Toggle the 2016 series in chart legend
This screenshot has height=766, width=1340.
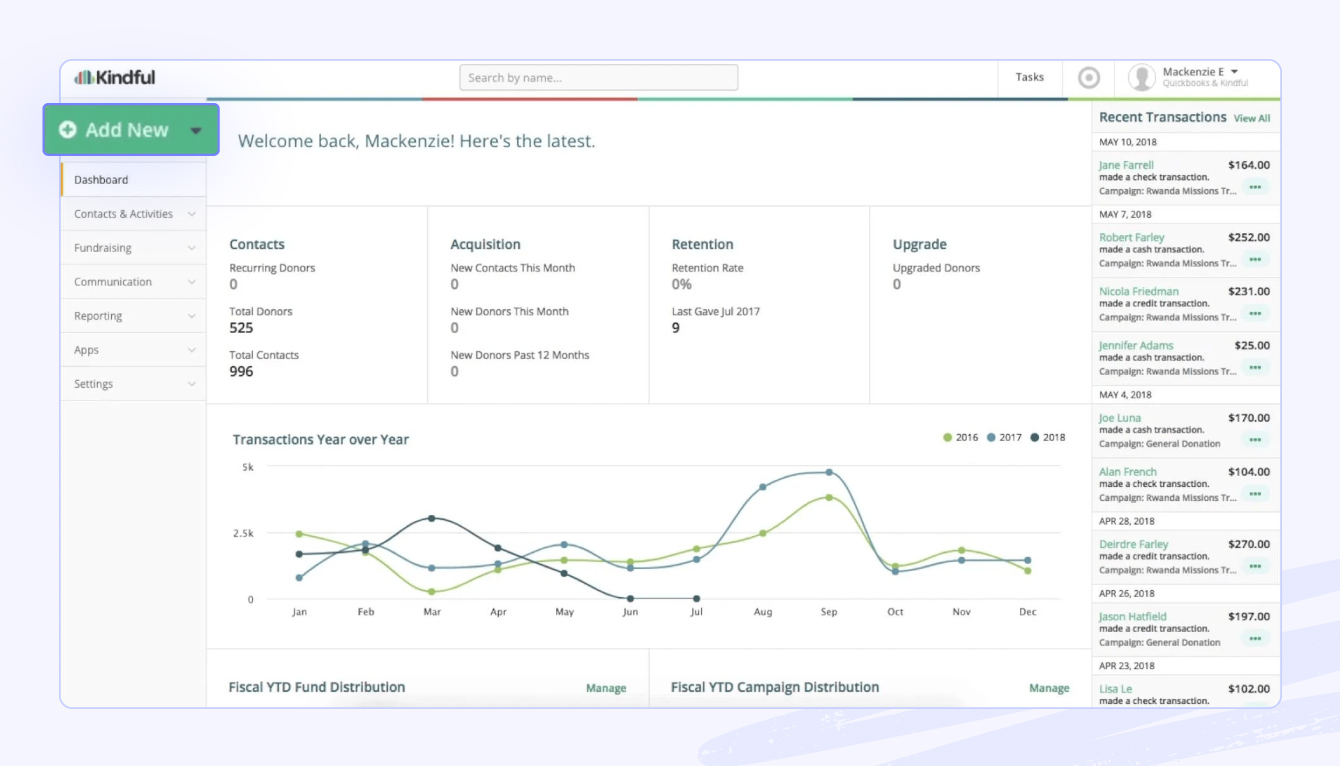(961, 437)
